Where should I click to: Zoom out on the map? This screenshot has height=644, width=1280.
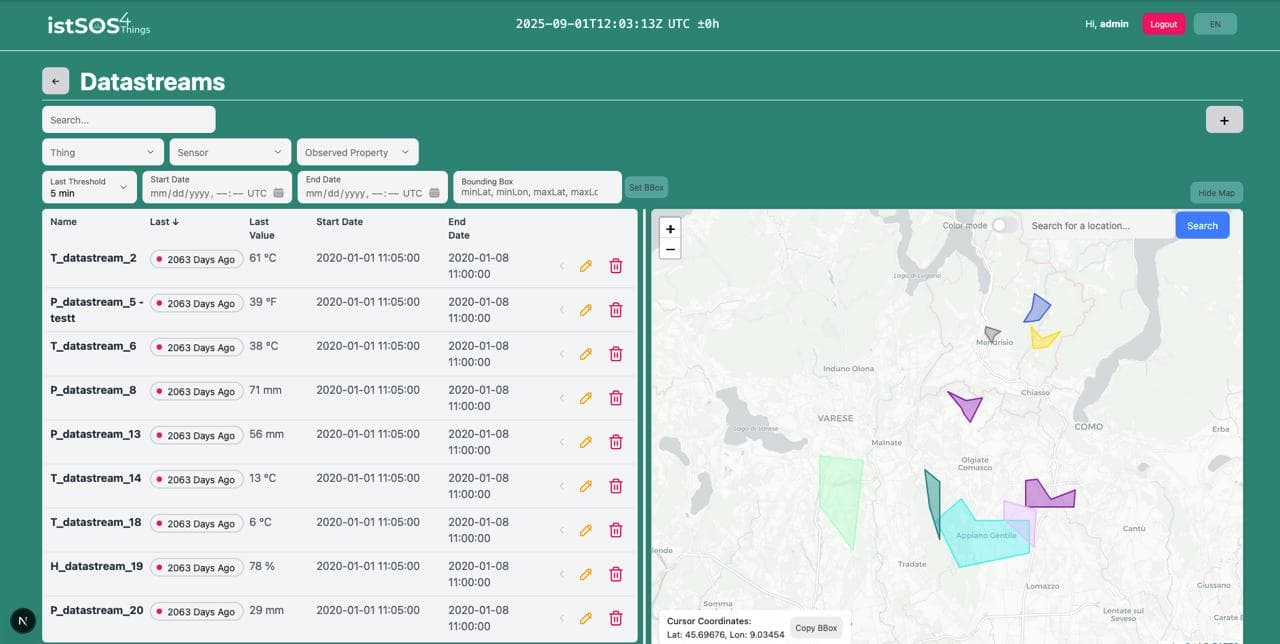click(x=670, y=249)
